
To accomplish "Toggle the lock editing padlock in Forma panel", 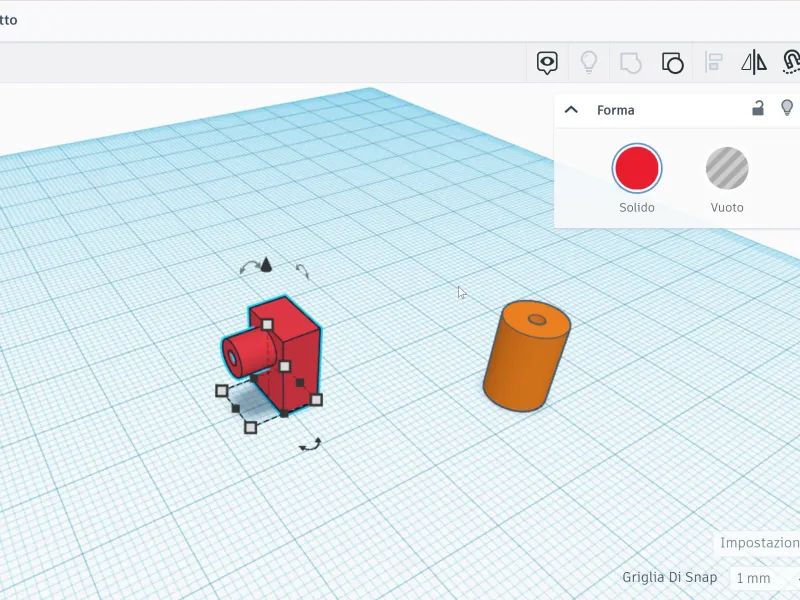I will pyautogui.click(x=758, y=108).
